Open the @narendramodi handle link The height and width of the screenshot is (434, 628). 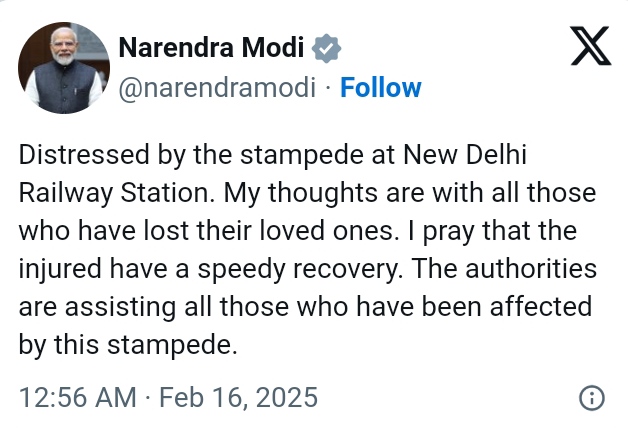pyautogui.click(x=218, y=88)
